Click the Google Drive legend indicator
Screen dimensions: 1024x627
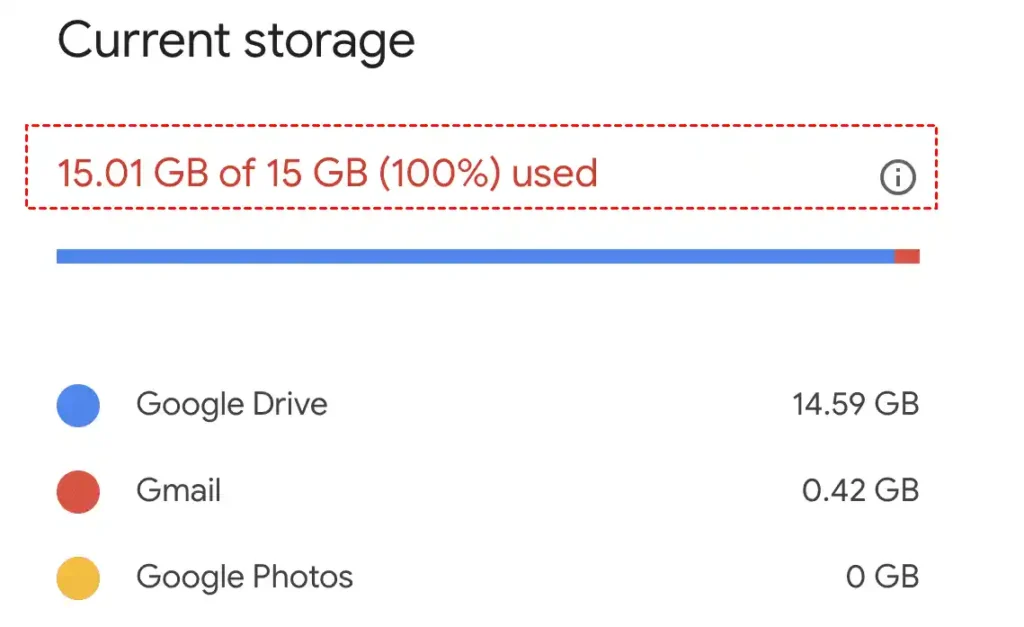[x=77, y=404]
